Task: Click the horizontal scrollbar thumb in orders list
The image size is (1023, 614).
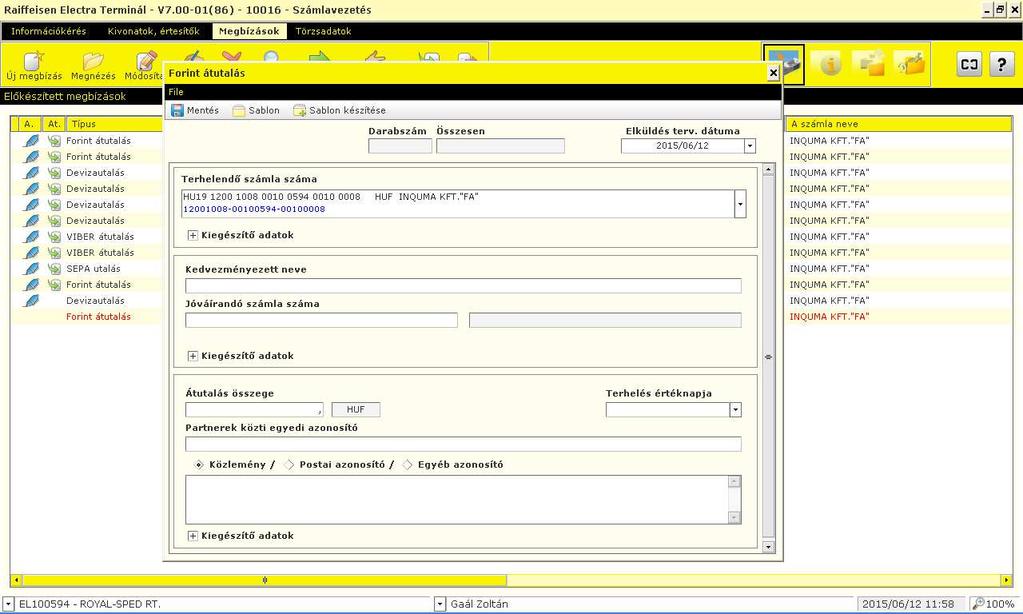Action: (x=264, y=580)
